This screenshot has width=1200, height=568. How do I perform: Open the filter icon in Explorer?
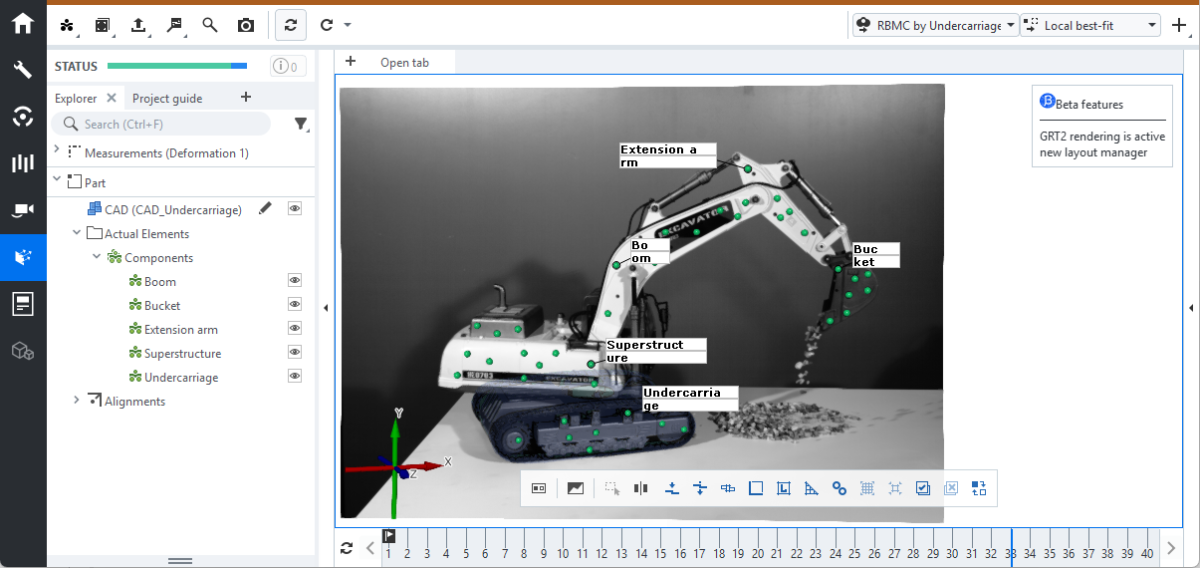[300, 124]
